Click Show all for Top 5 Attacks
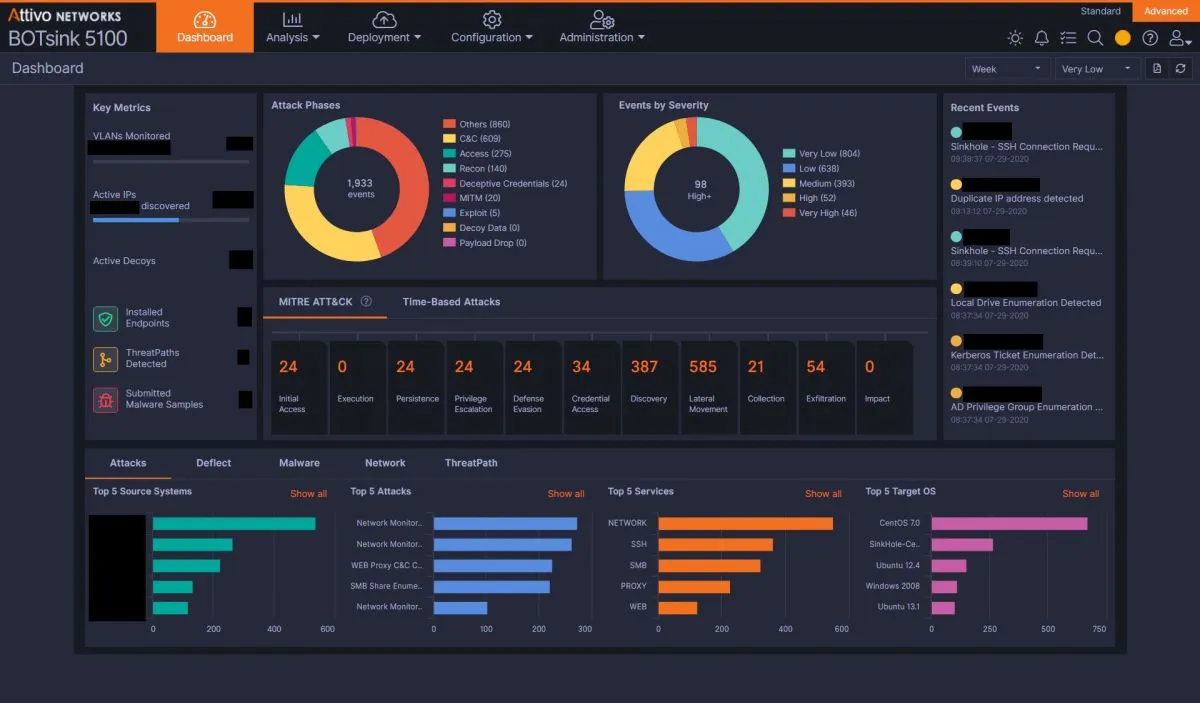 click(566, 493)
